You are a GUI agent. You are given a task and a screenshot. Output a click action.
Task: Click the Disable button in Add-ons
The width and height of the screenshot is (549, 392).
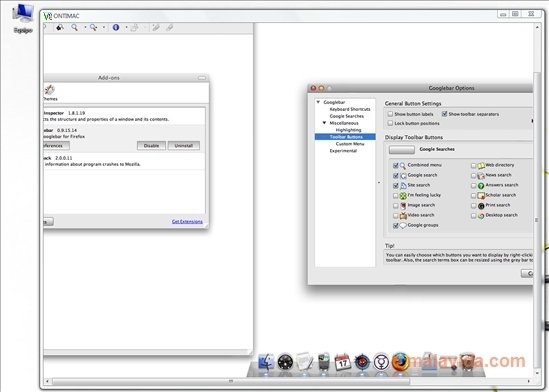(x=151, y=146)
